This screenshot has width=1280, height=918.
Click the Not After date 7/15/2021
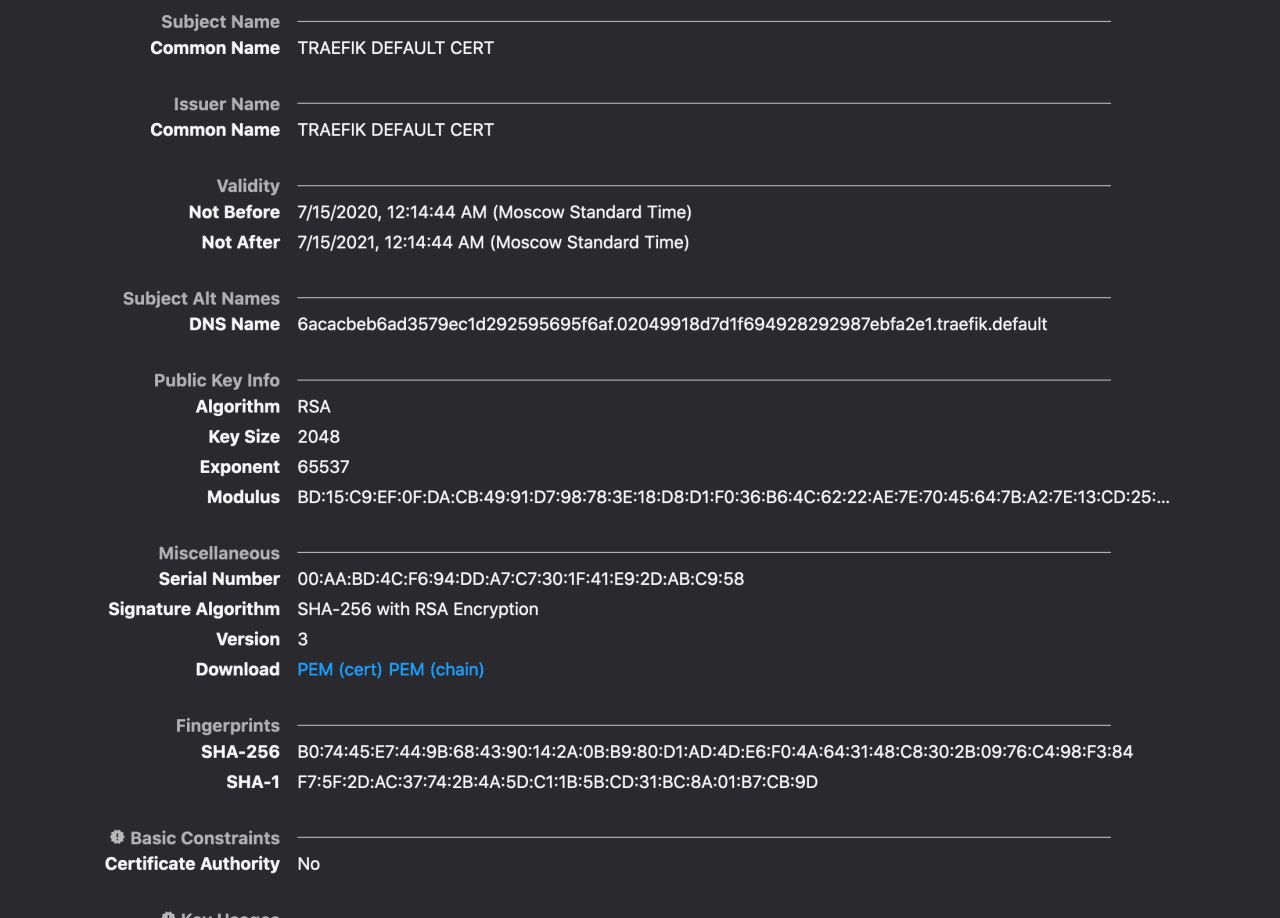493,242
